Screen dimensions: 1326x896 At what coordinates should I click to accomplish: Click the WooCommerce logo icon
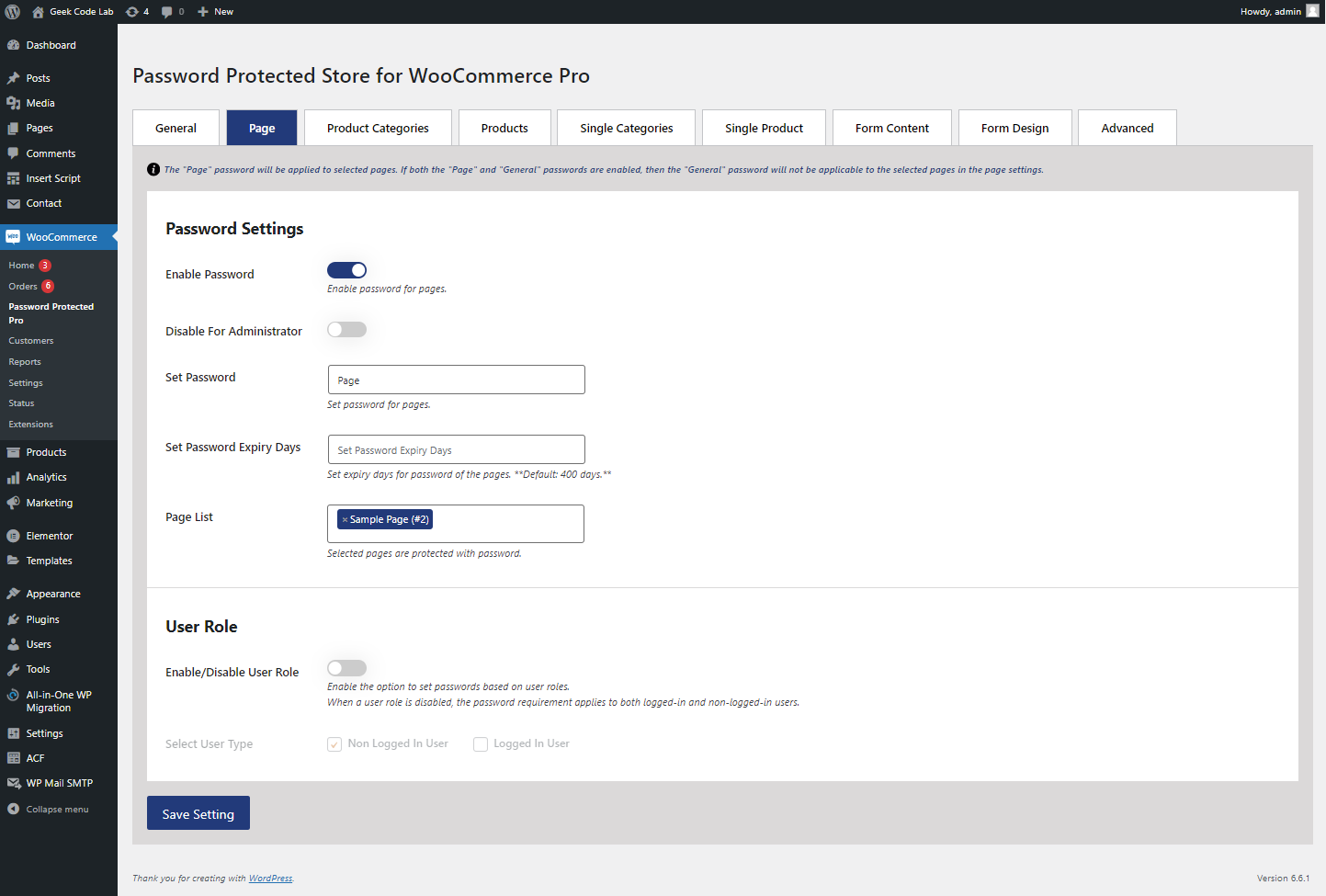pos(13,237)
